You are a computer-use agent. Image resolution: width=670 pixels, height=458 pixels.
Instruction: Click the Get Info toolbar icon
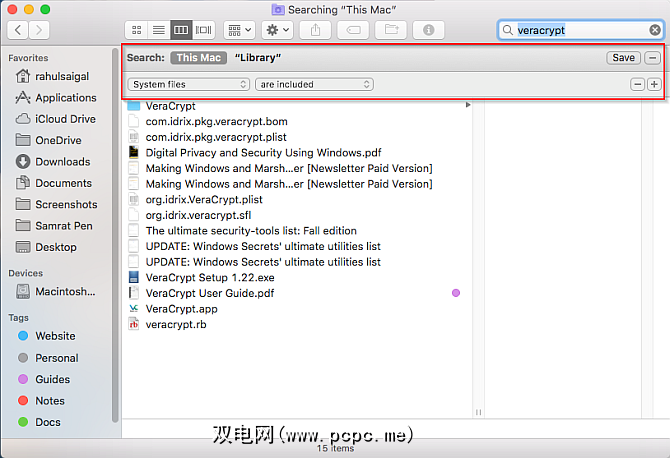(x=431, y=30)
